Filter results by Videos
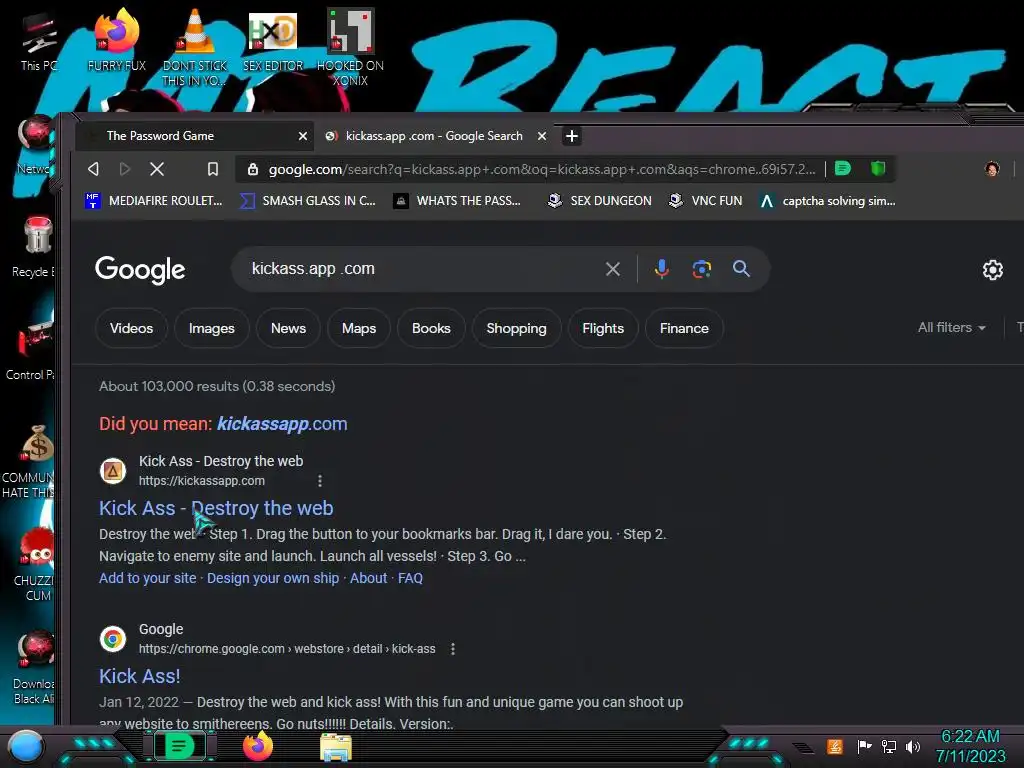1024x768 pixels. 131,328
